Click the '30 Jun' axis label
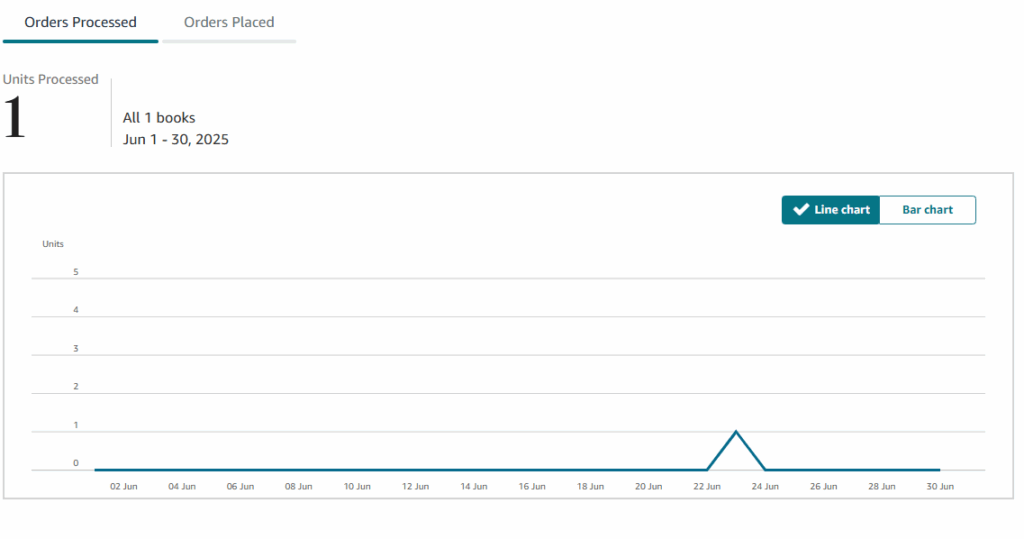This screenshot has width=1024, height=539. click(x=940, y=486)
